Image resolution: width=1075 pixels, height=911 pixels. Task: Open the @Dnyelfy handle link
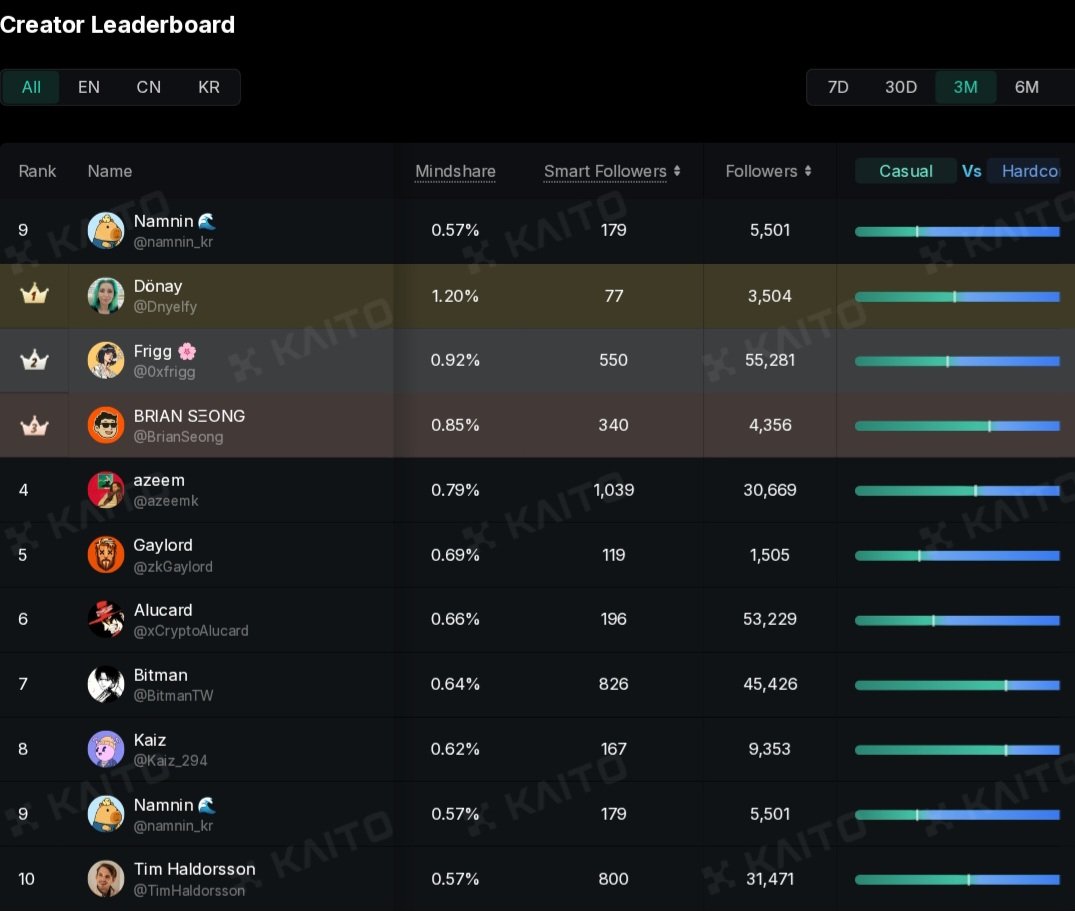coord(165,307)
